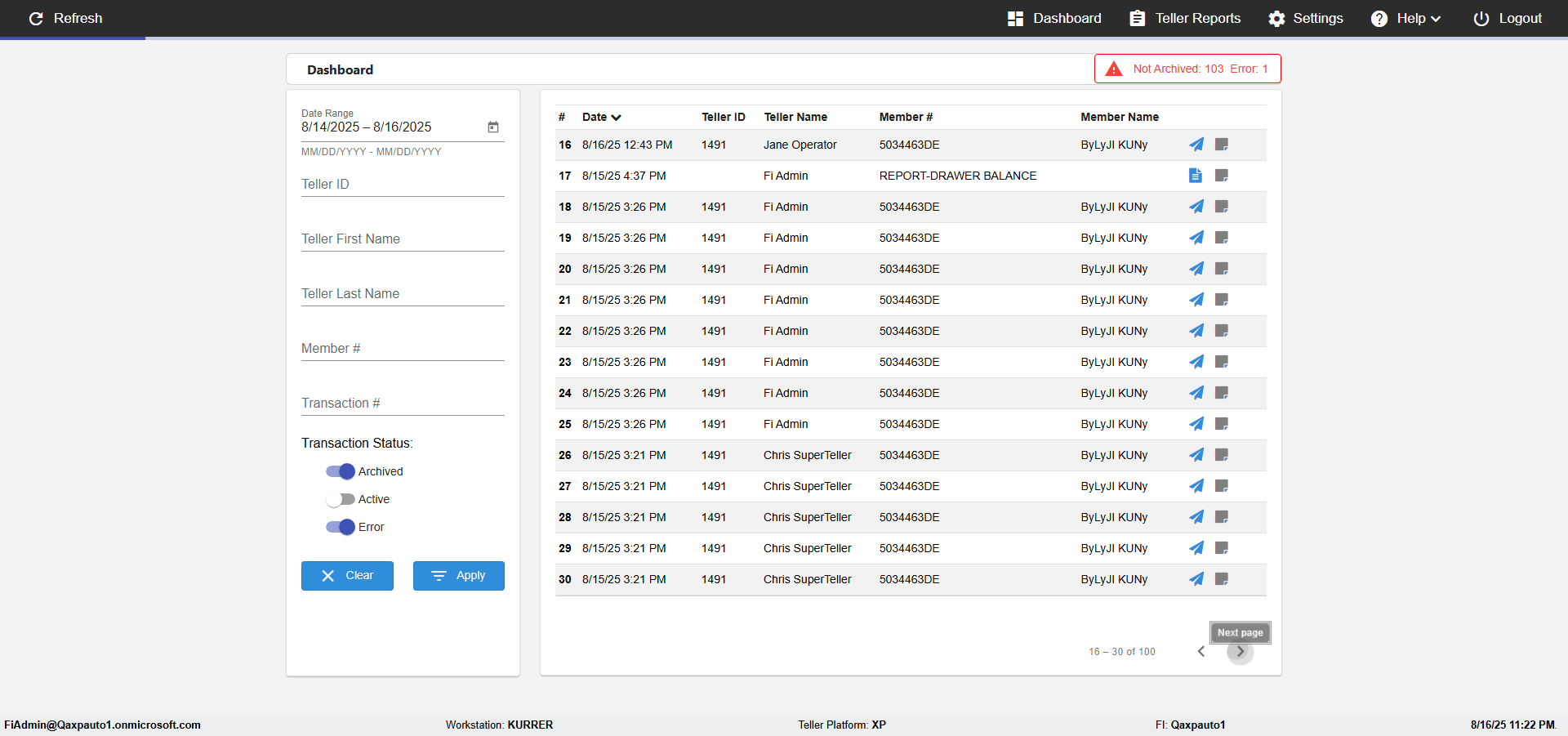Open Settings in the top navigation
Viewport: 1568px width, 736px height.
(x=1305, y=18)
